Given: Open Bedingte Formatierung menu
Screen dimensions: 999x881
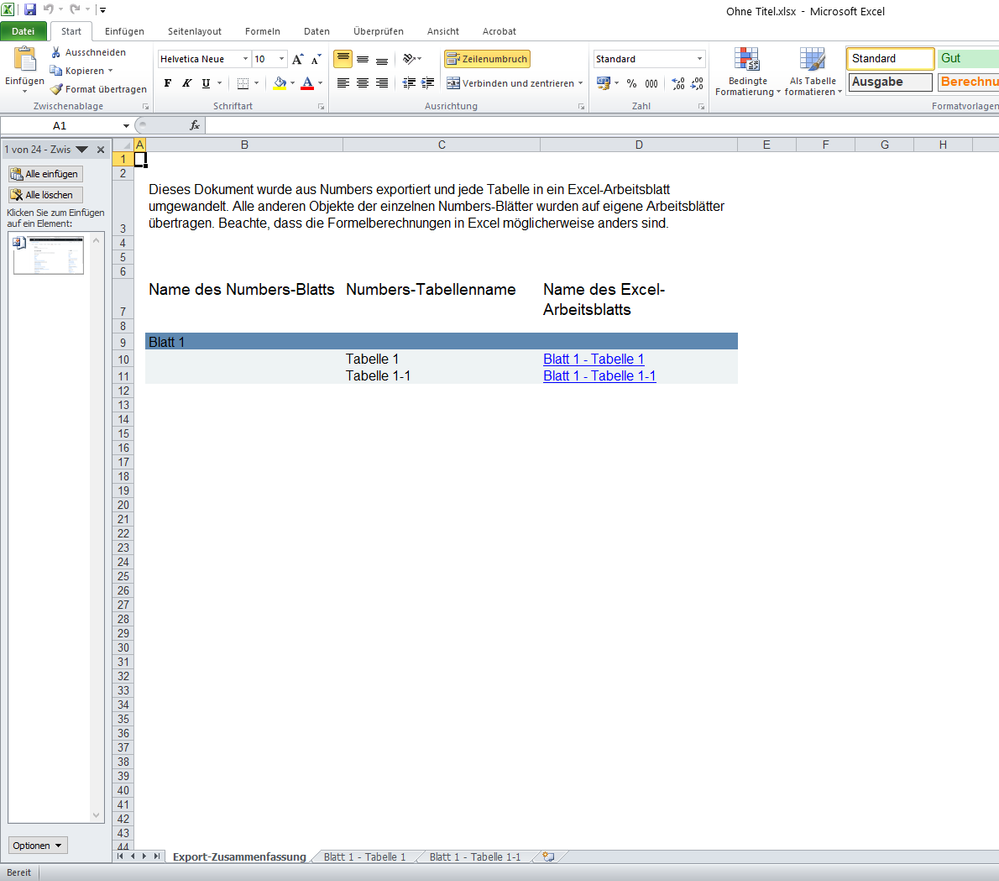Looking at the screenshot, I should (x=747, y=72).
